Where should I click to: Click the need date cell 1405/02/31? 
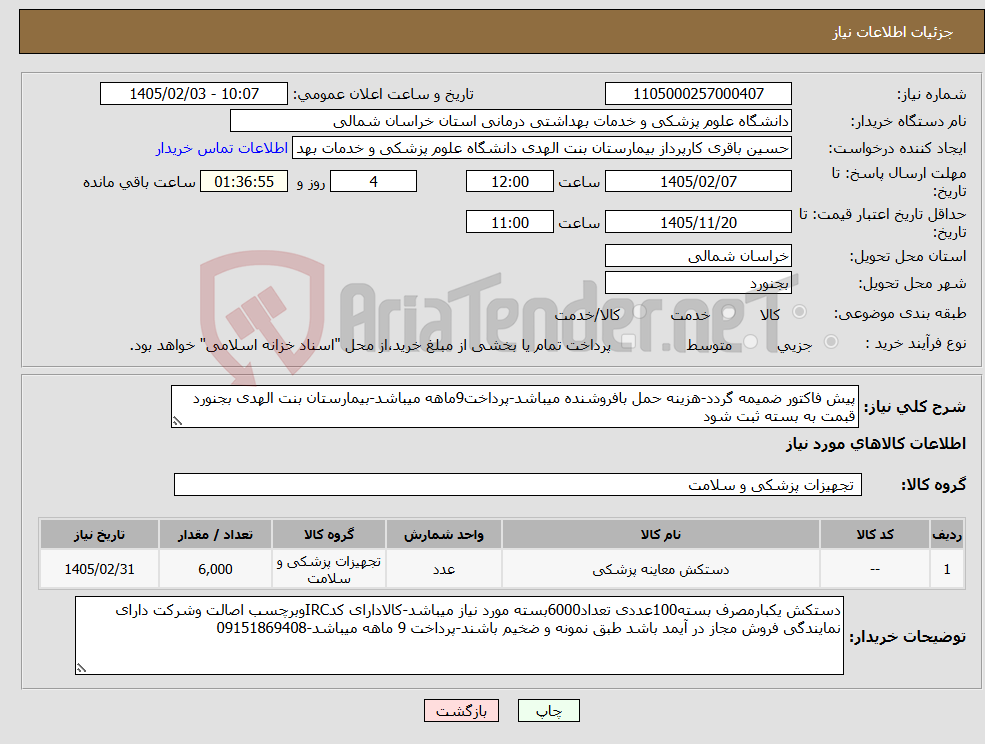99,569
